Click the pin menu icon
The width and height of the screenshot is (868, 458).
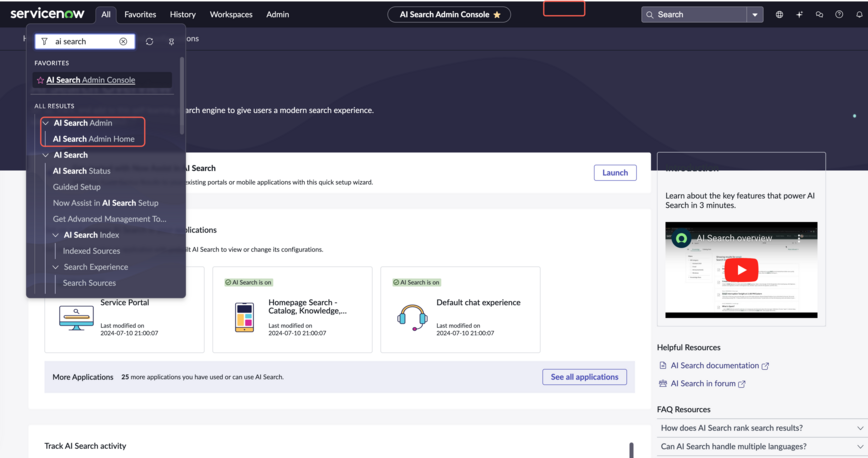pyautogui.click(x=171, y=42)
